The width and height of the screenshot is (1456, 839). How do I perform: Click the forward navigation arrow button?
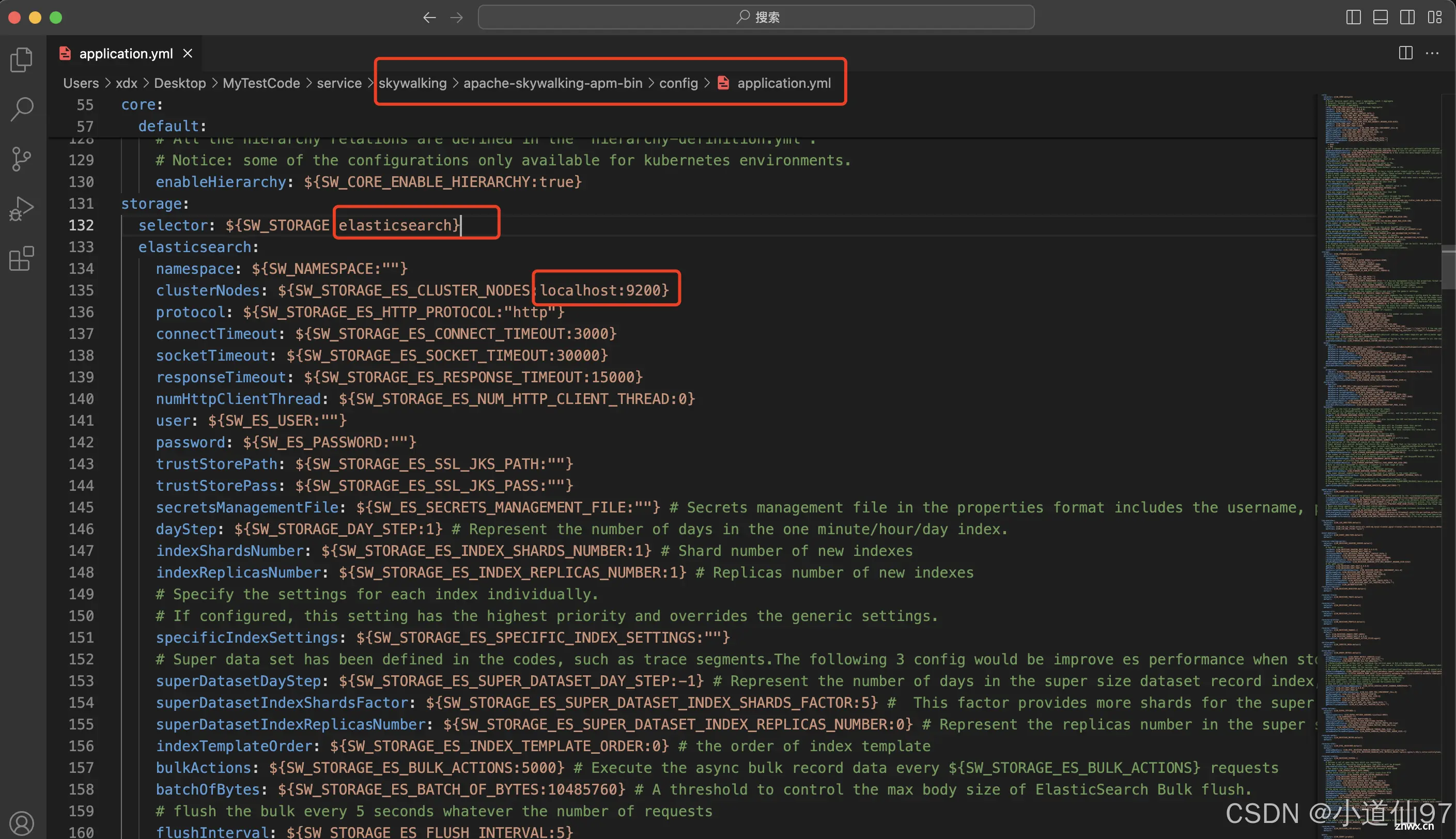point(457,17)
